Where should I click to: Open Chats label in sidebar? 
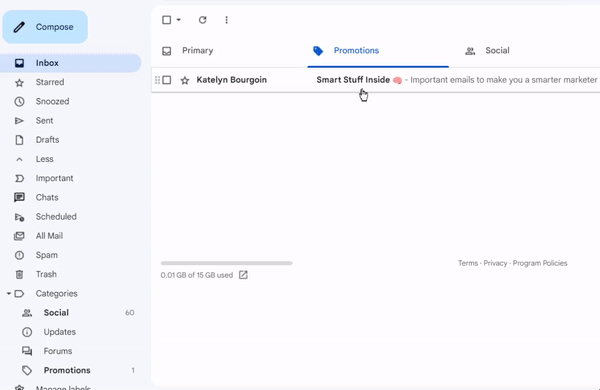tap(47, 197)
